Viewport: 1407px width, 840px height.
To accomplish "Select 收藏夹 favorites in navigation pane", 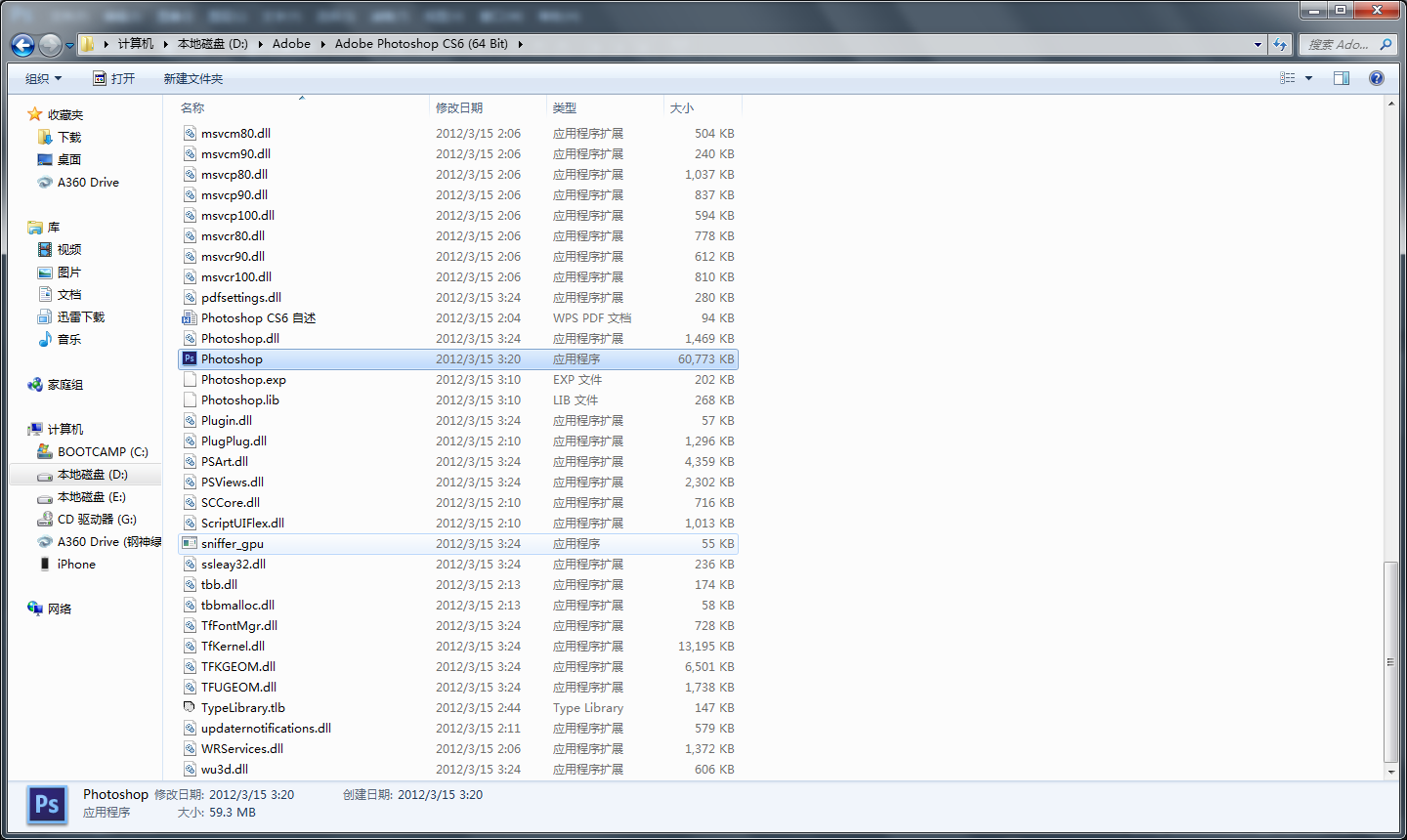I will tap(56, 114).
